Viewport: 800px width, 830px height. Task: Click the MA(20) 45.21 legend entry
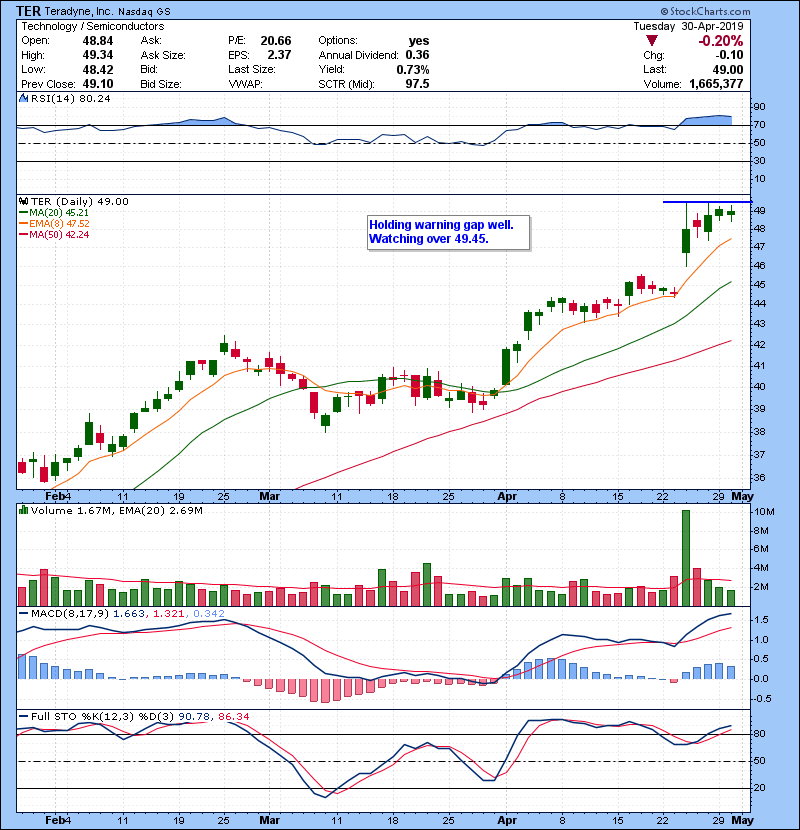55,213
